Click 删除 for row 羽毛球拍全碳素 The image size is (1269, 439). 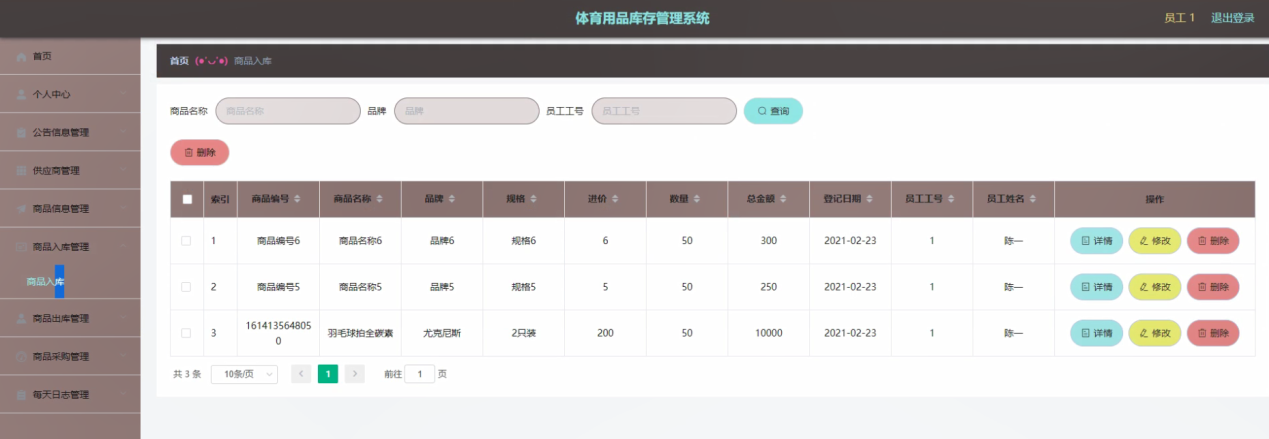click(1213, 333)
